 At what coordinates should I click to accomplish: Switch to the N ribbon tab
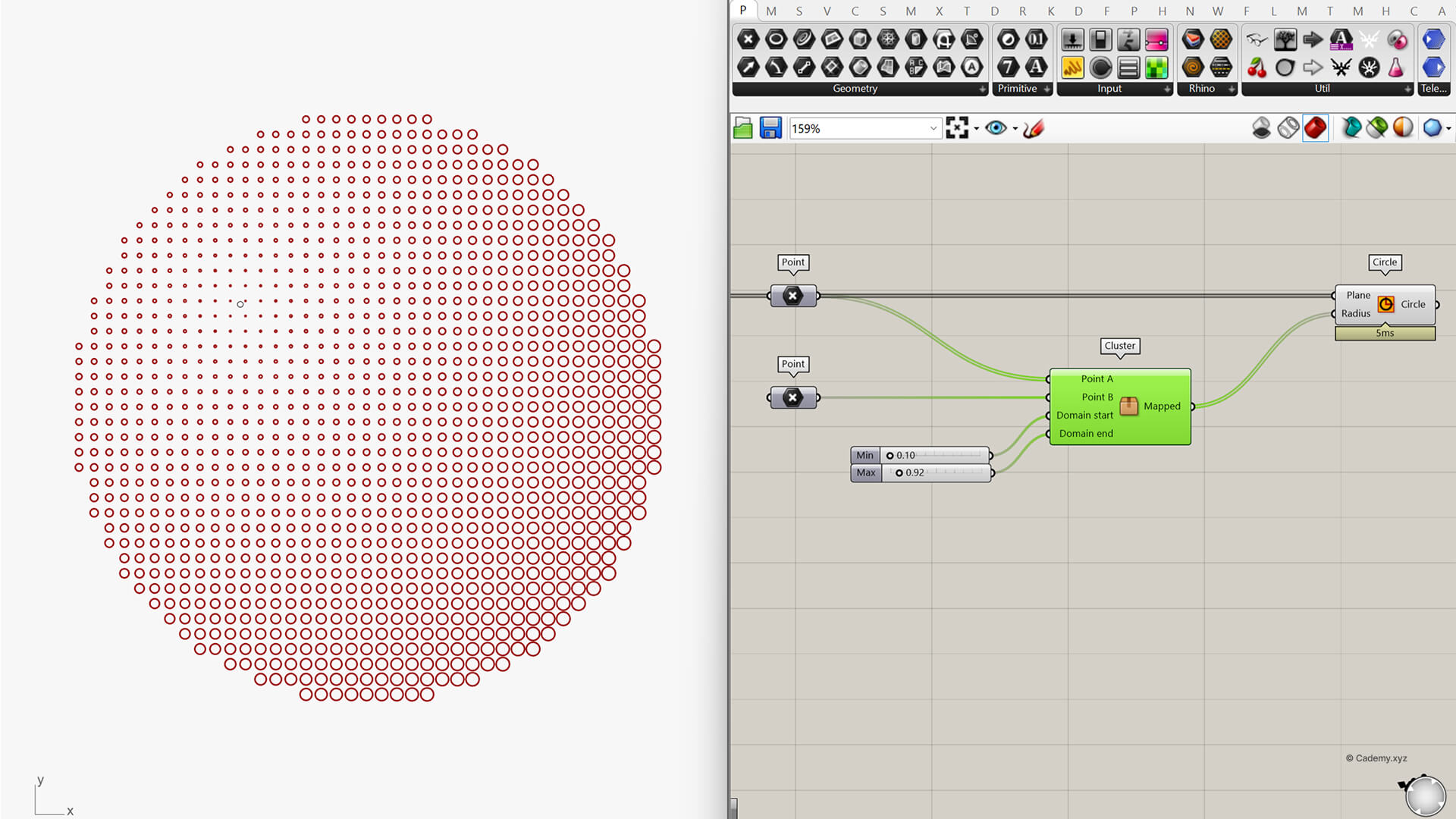coord(1189,11)
